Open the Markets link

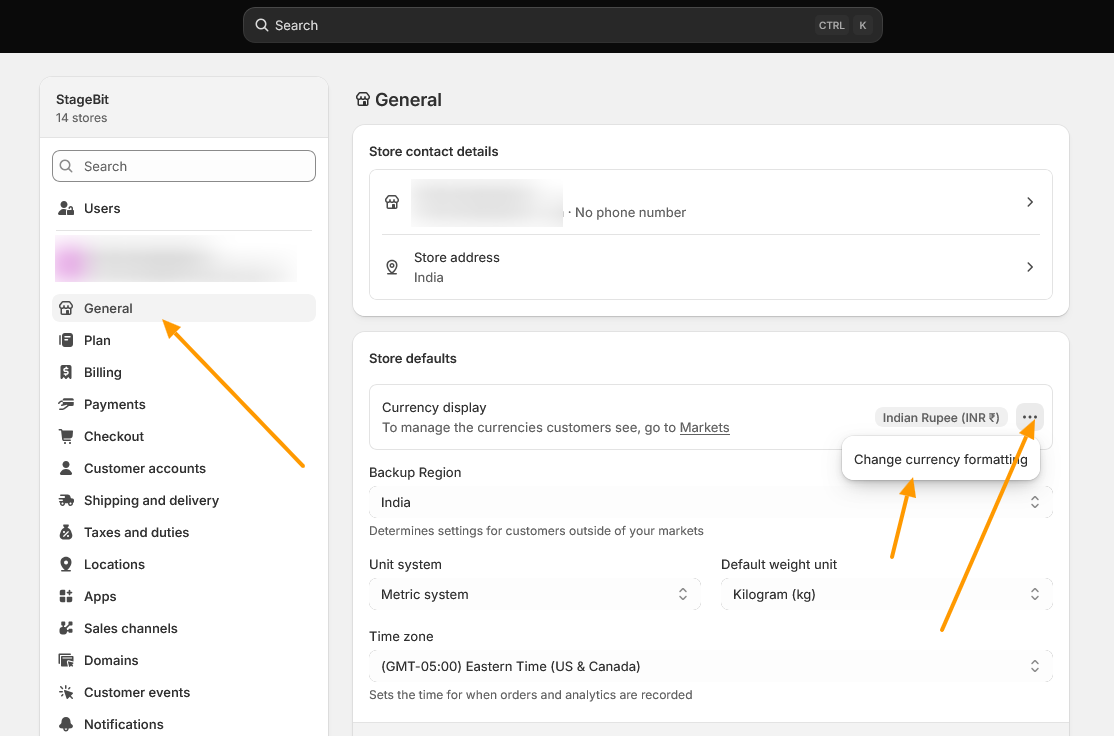coord(704,428)
